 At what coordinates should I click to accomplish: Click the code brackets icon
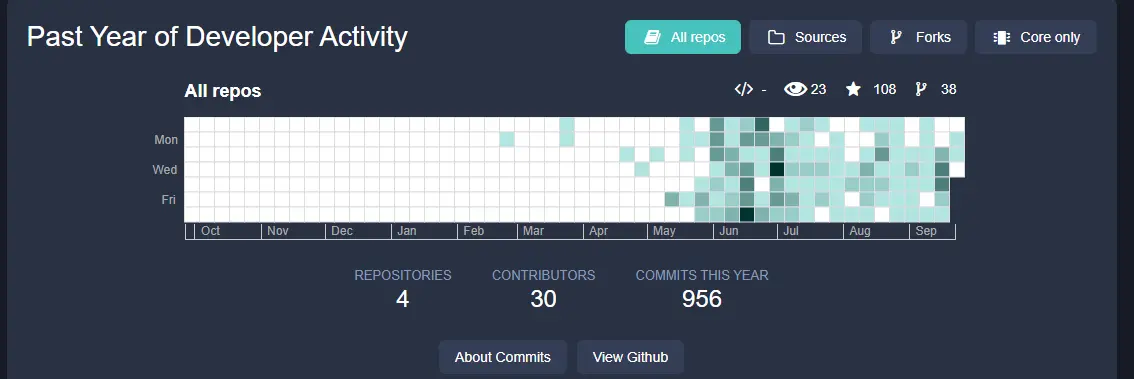743,89
